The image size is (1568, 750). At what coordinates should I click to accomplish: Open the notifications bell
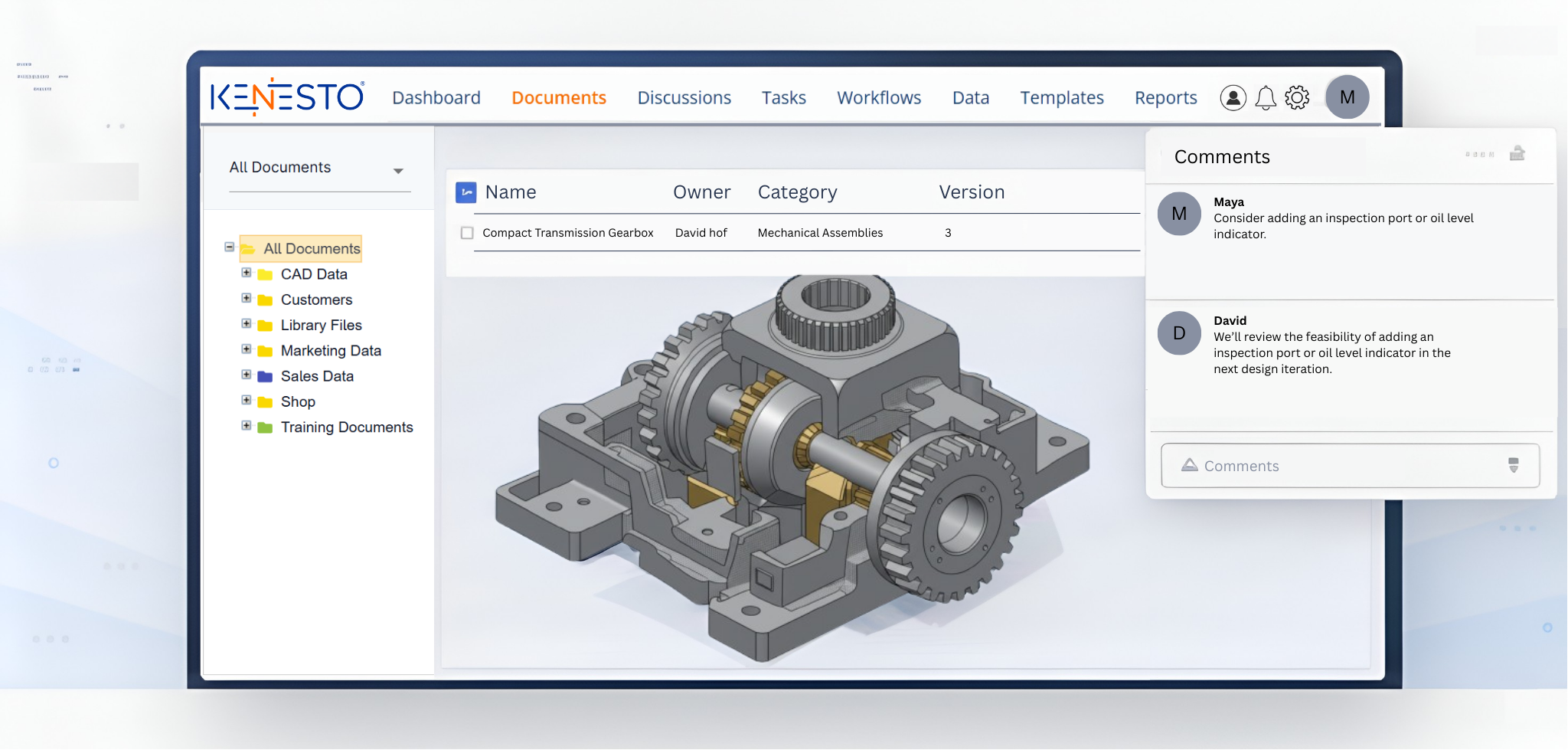[x=1266, y=98]
